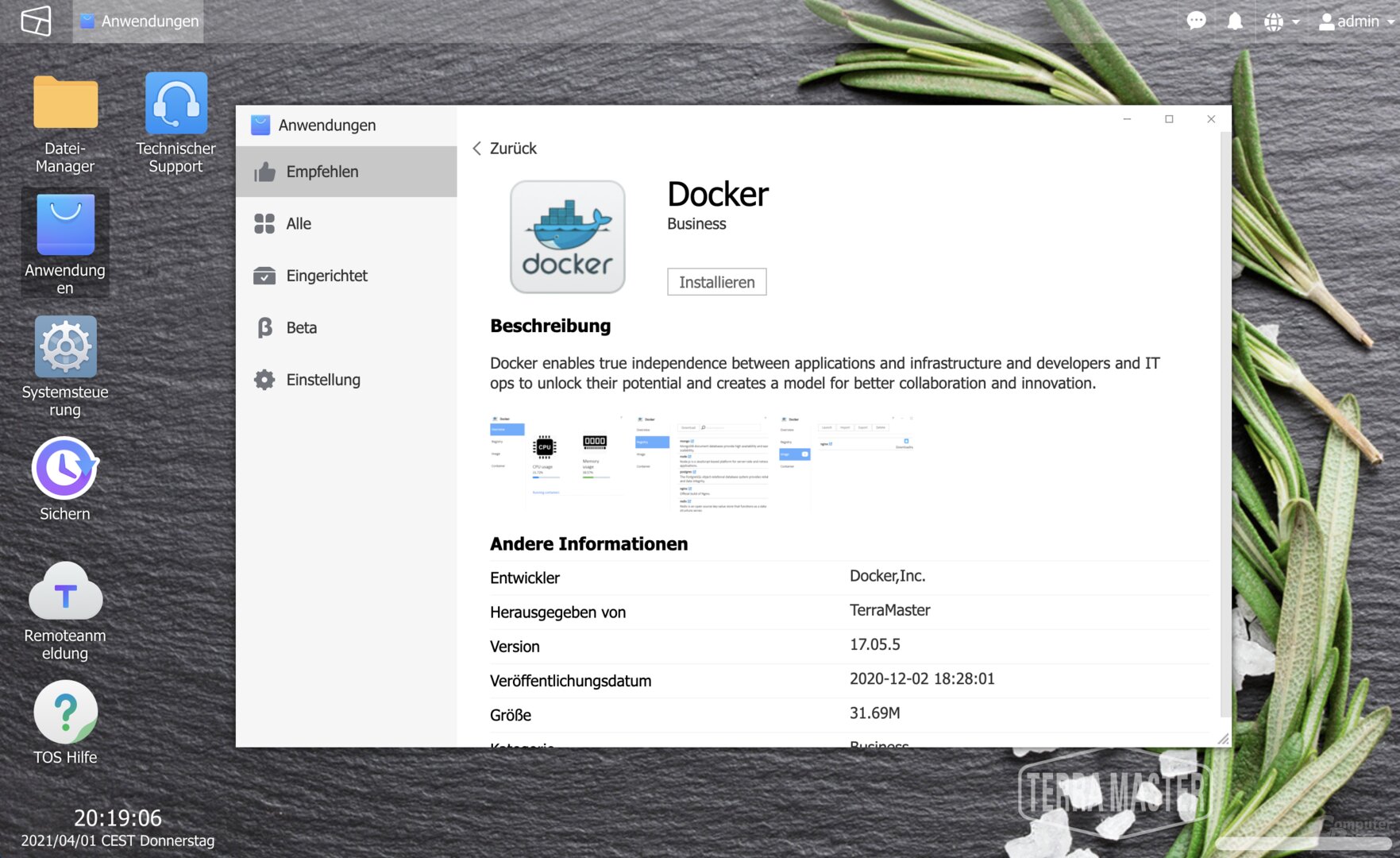Click the TOS main menu logo
1400x858 pixels.
coord(37,21)
